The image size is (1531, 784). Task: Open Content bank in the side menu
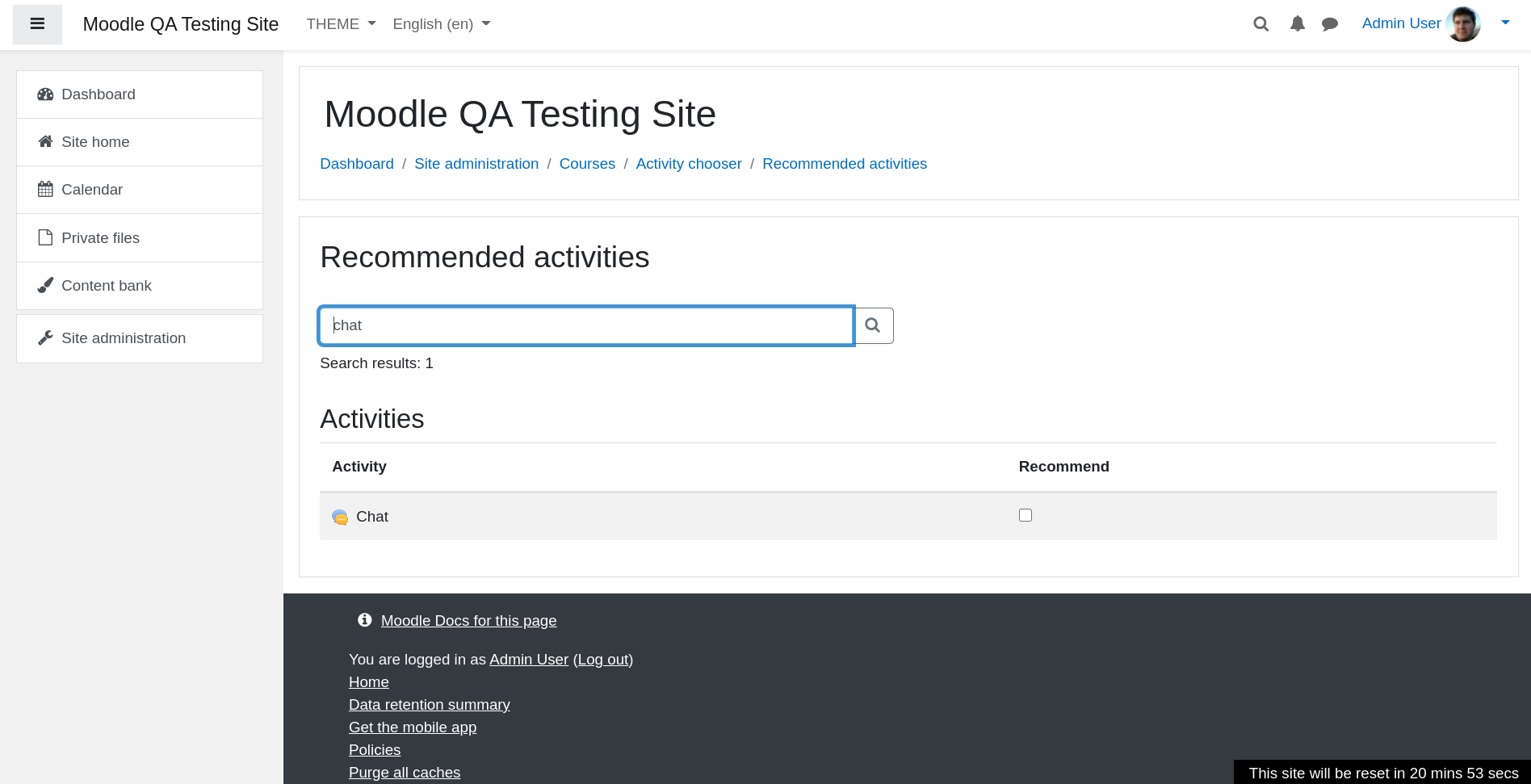coord(140,286)
